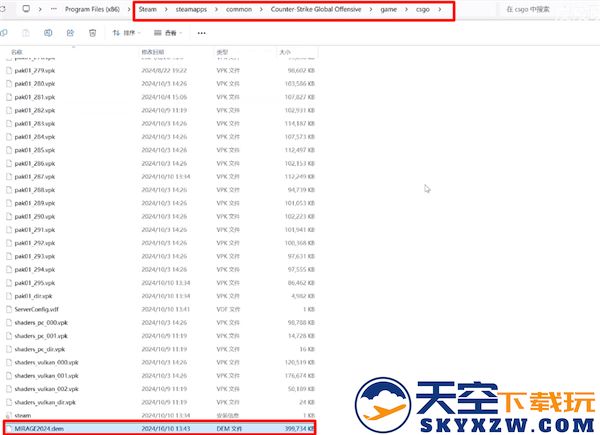Expand chevron after Counter-Strike Global Offensive
The height and width of the screenshot is (435, 600).
(x=371, y=9)
